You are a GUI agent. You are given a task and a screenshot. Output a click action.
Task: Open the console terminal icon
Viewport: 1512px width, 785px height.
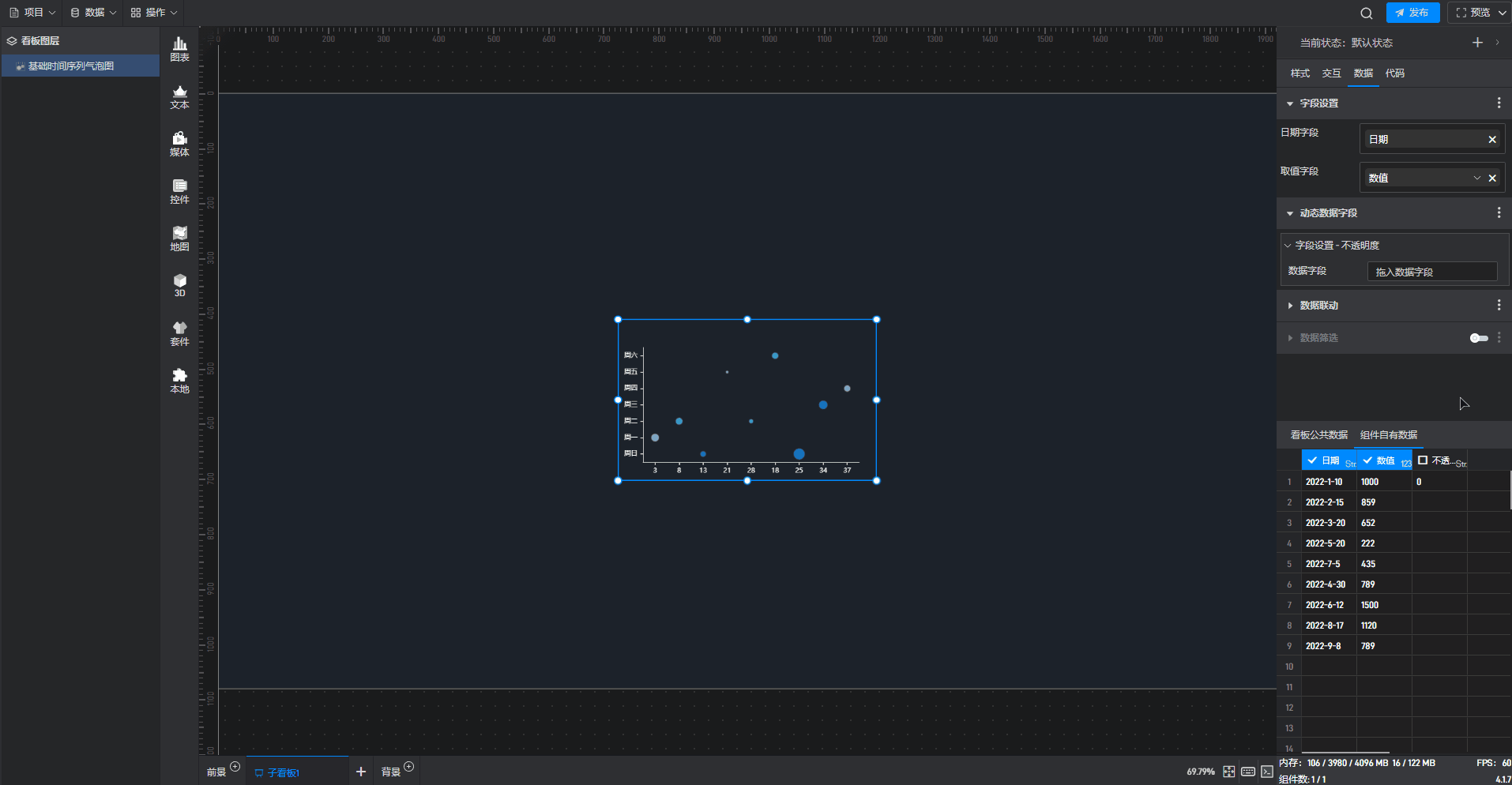point(1267,772)
